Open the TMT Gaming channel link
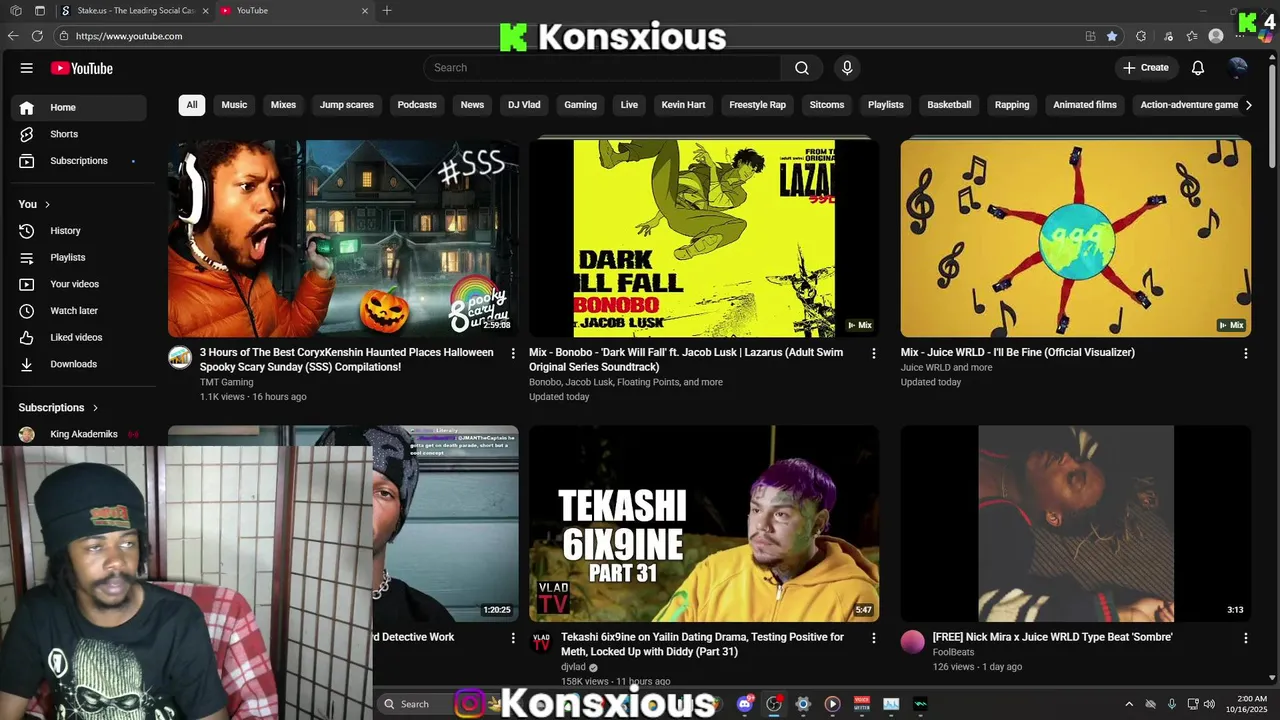 coord(226,382)
